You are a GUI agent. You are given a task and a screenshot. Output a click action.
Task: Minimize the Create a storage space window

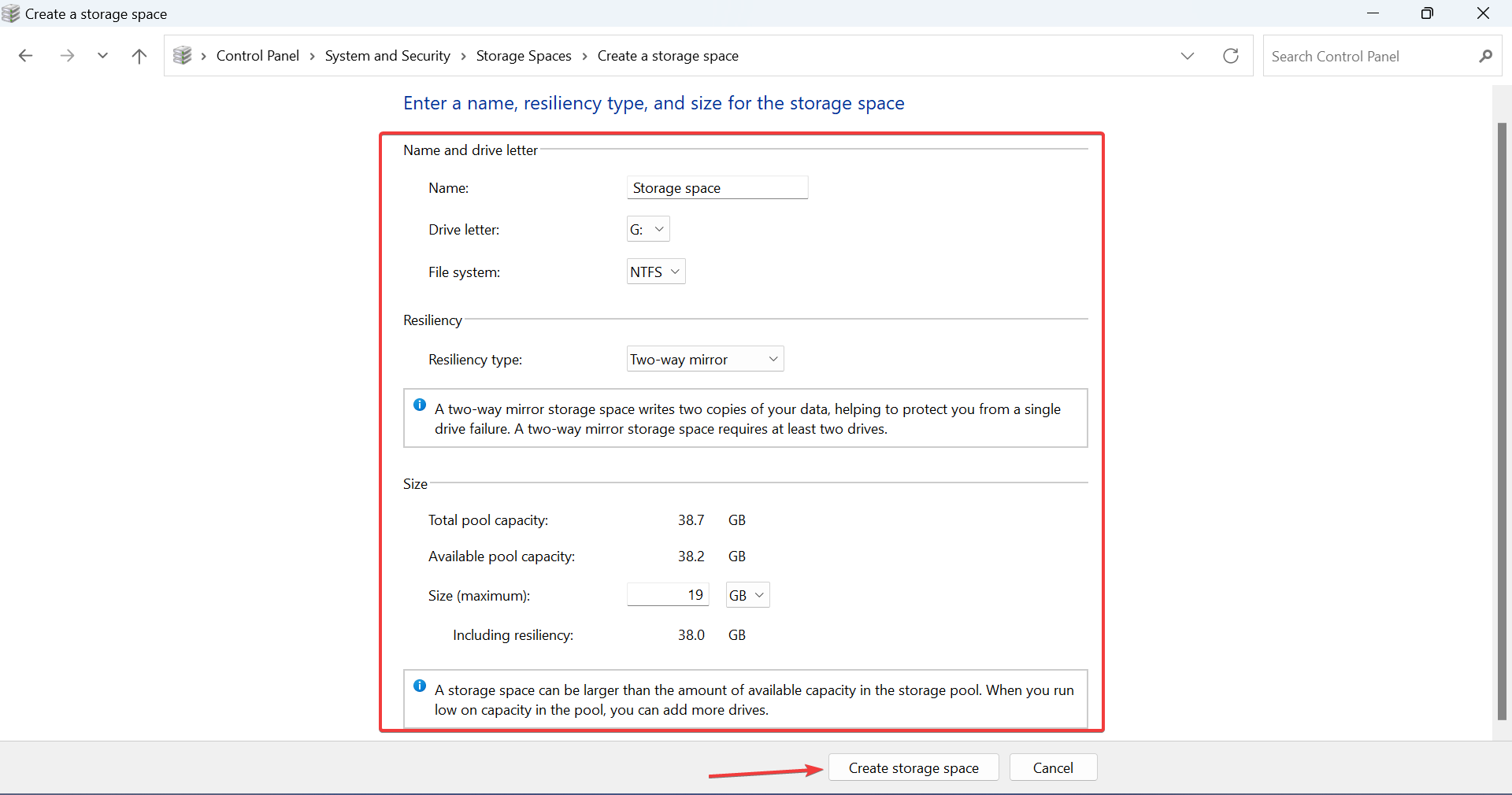coord(1373,13)
